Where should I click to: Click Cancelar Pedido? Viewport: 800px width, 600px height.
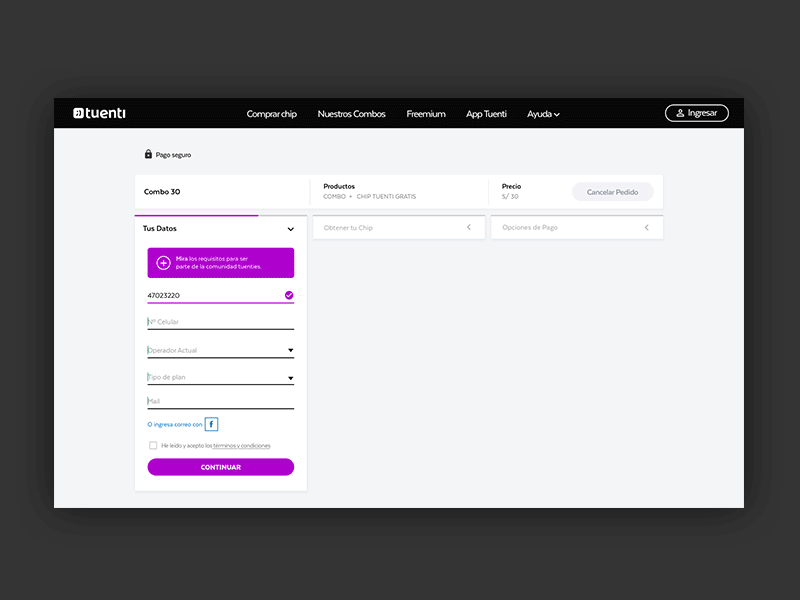(x=612, y=191)
